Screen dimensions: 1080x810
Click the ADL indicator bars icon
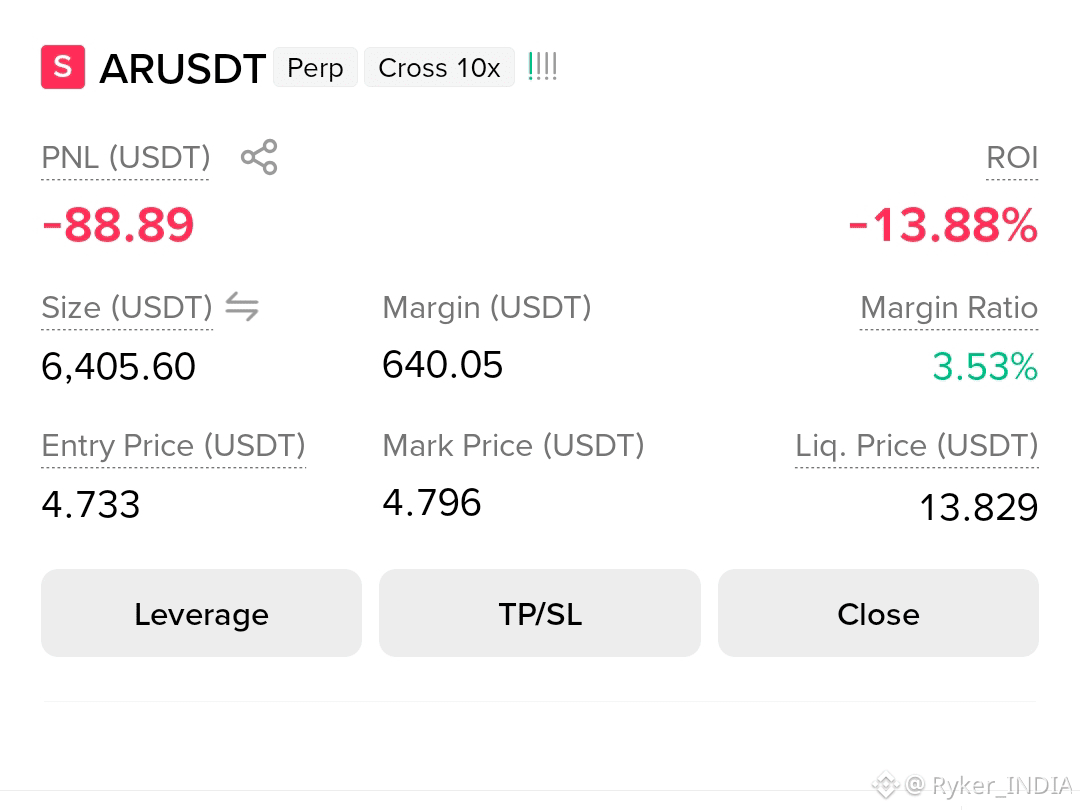(x=542, y=67)
